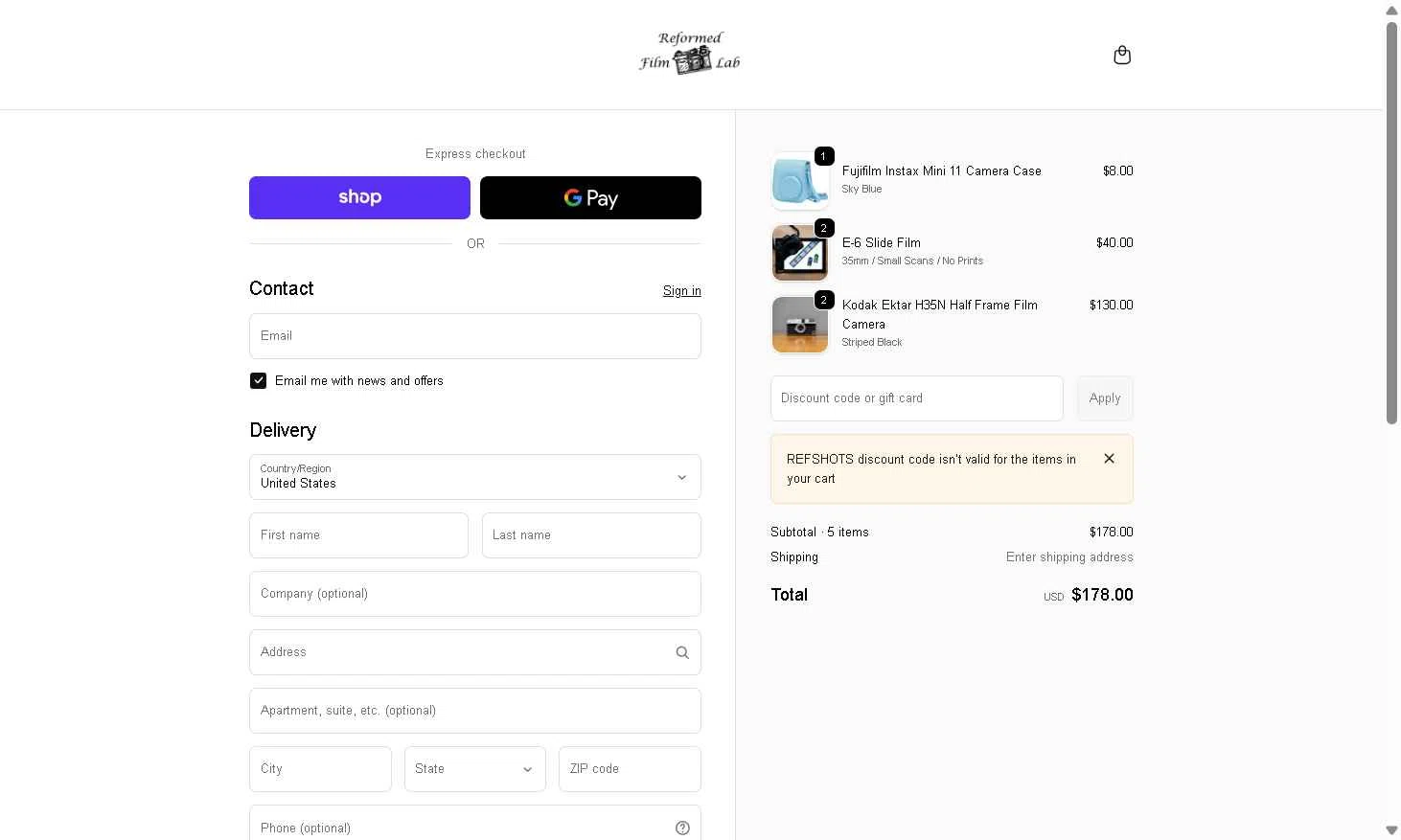Click the Fujifilm Instax Camera Case thumbnail

click(x=800, y=181)
